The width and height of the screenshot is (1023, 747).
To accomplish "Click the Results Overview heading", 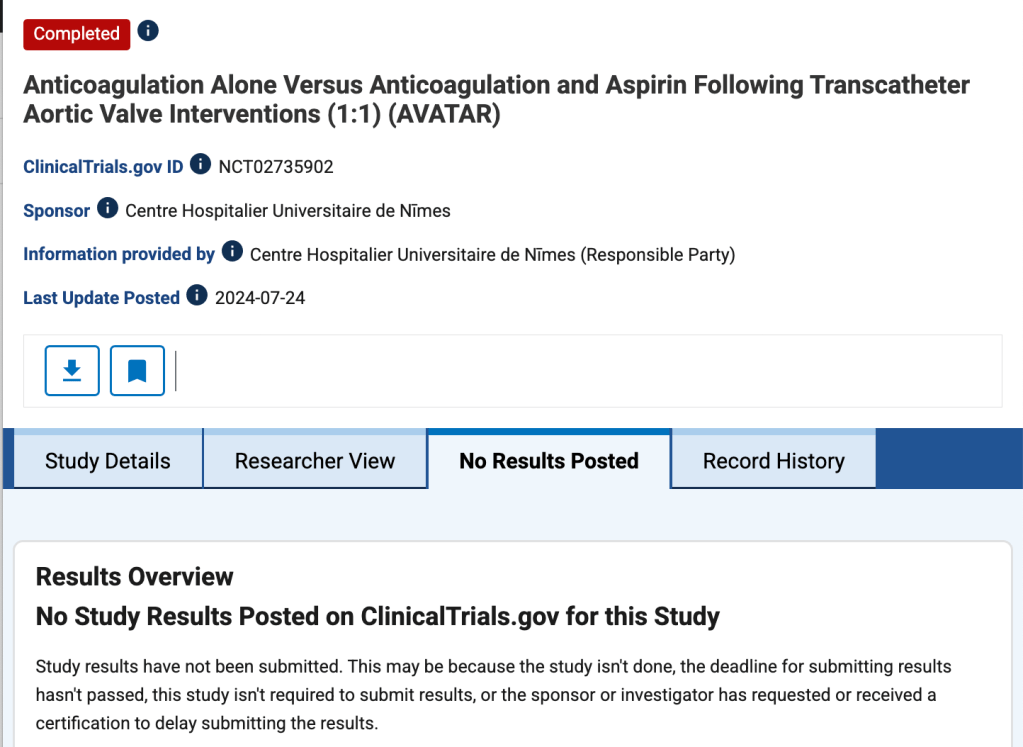I will tap(134, 577).
